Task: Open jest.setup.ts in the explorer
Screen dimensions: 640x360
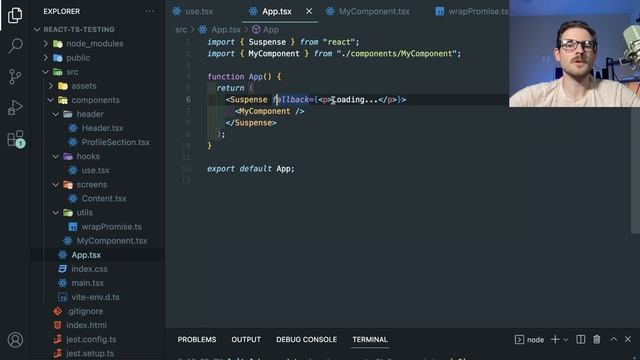Action: 90,353
